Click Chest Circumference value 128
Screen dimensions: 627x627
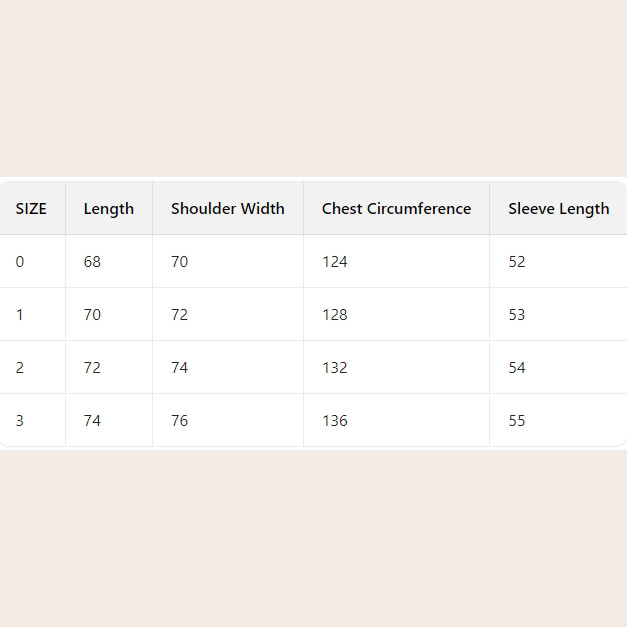[334, 315]
